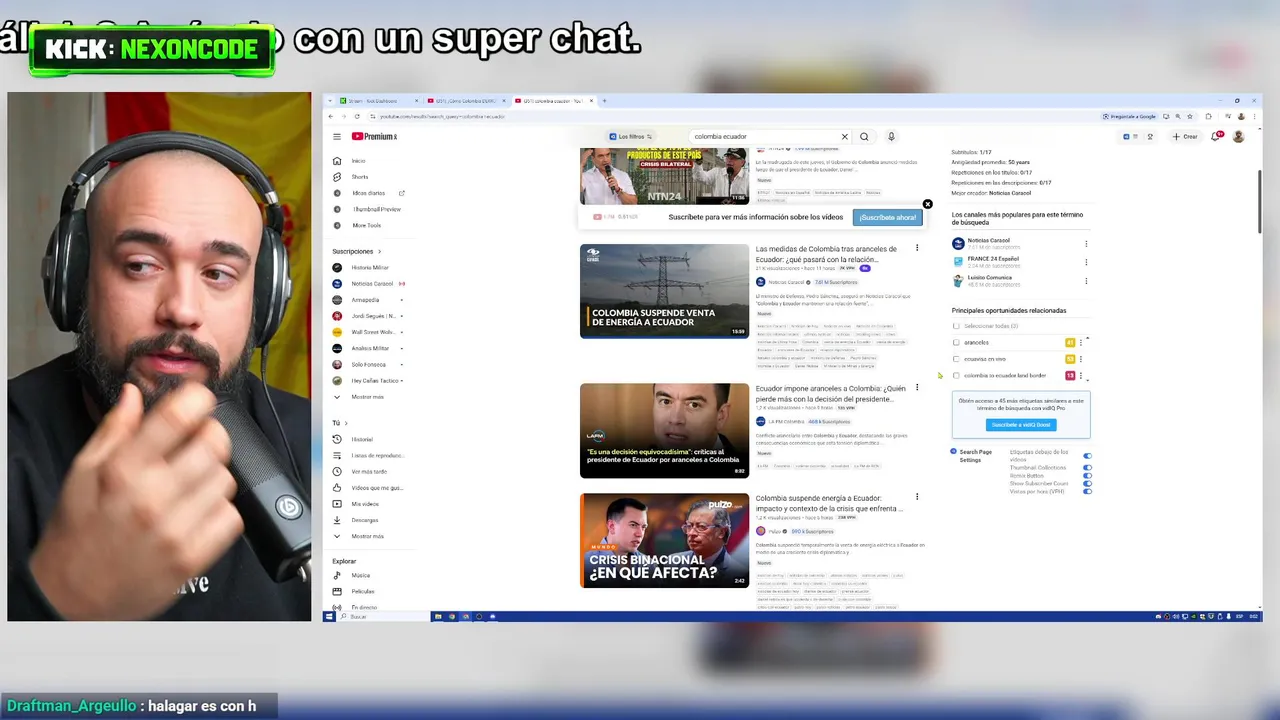Image resolution: width=1280 pixels, height=720 pixels.
Task: Open more options for aranceles keyword
Action: coord(1081,342)
